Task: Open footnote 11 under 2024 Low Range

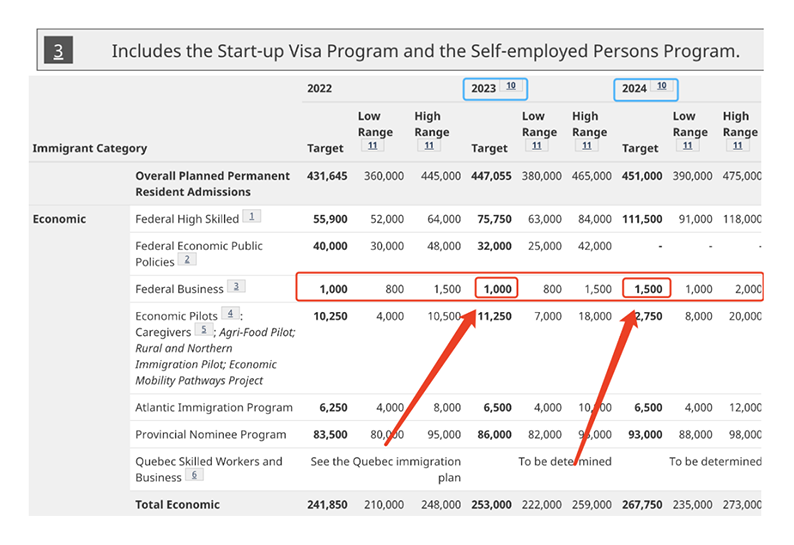Action: click(x=687, y=146)
